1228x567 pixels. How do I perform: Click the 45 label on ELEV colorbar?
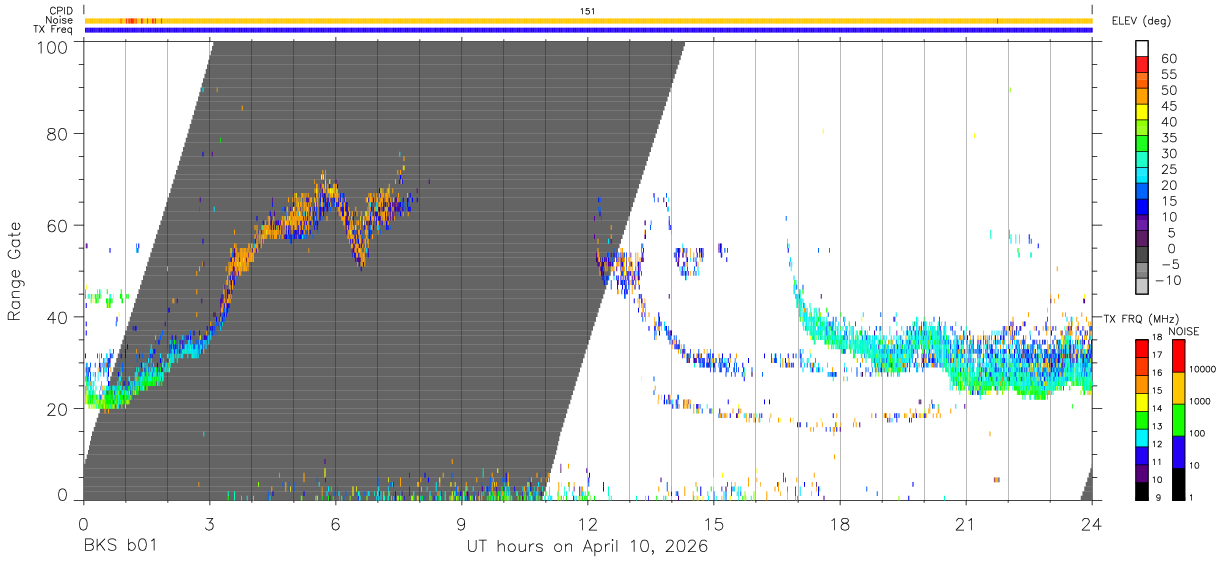pos(1167,106)
